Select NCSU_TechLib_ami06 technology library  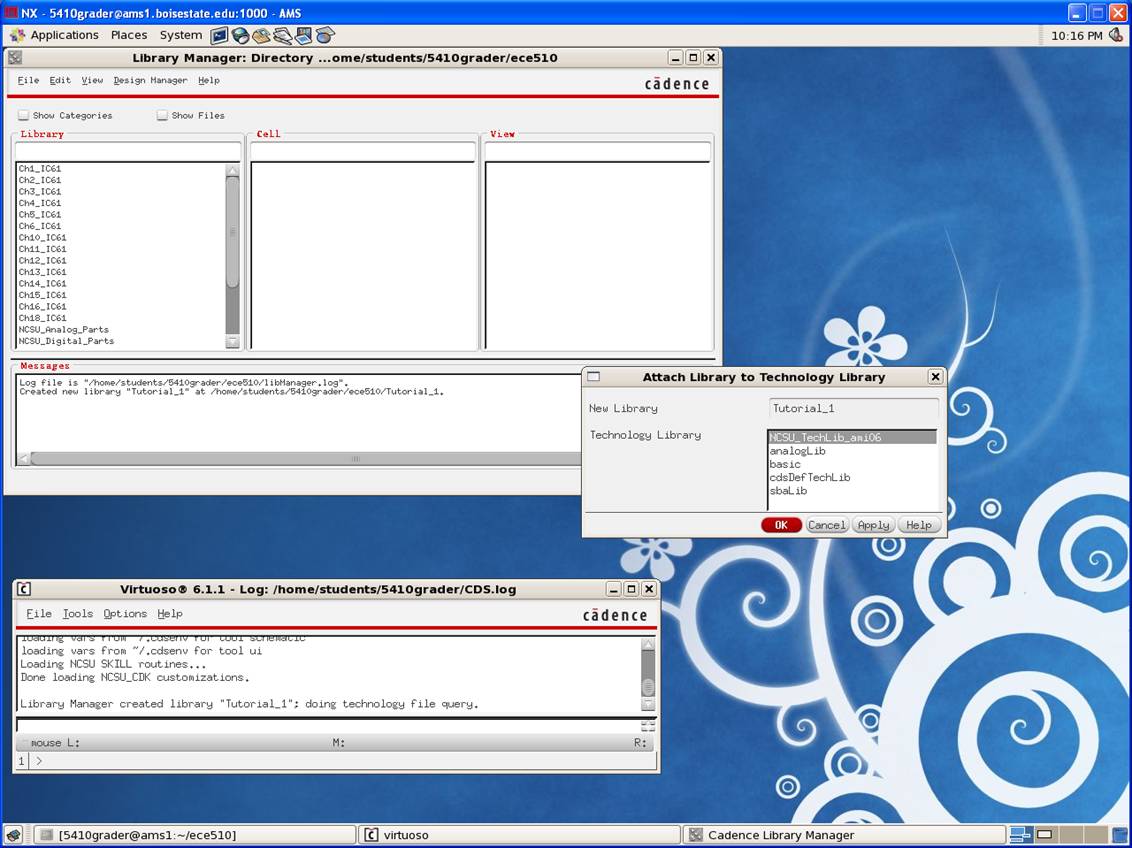pos(825,437)
